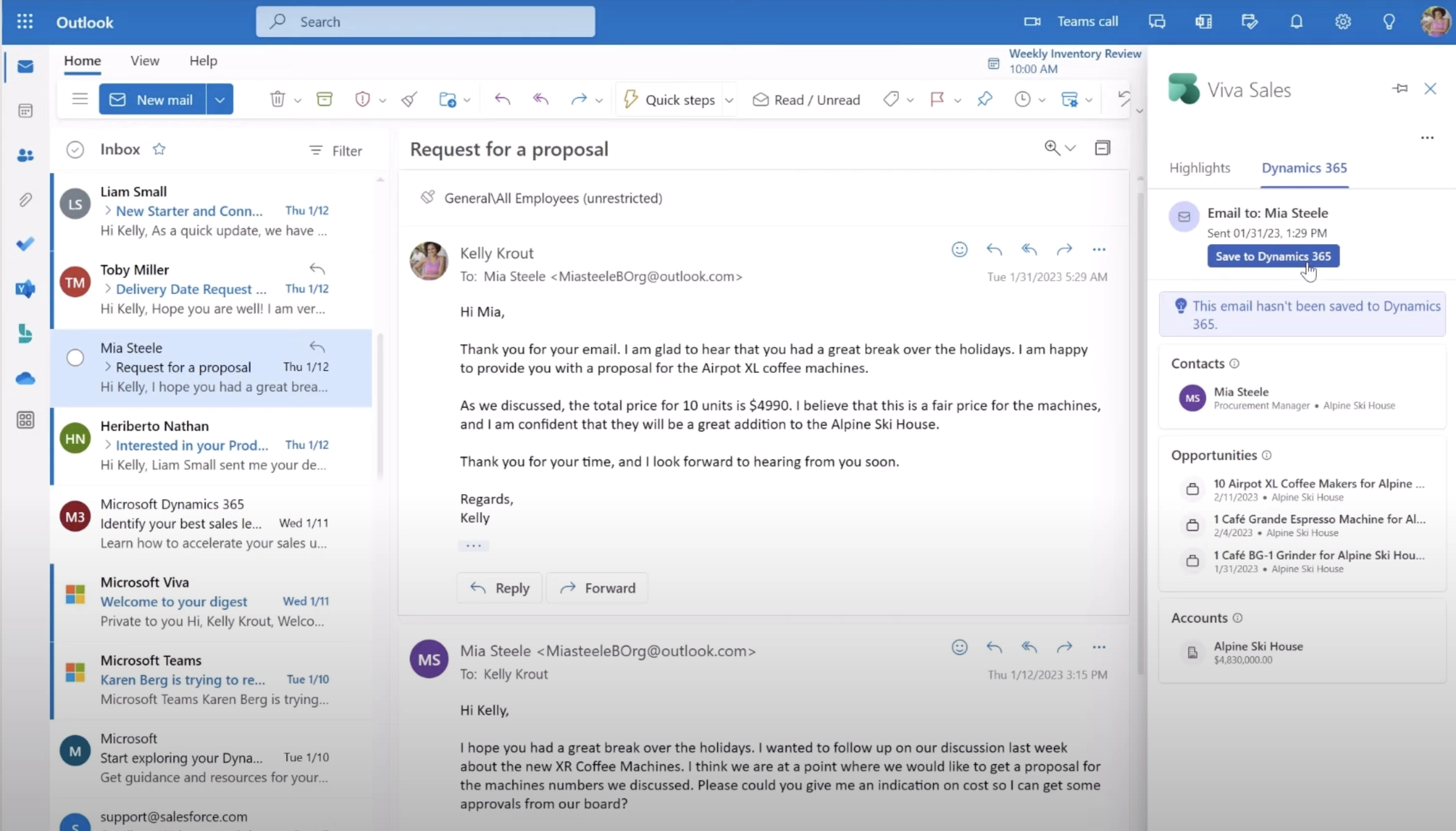The width and height of the screenshot is (1456, 831).
Task: Open Alpine Ski House account card
Action: (x=1302, y=652)
